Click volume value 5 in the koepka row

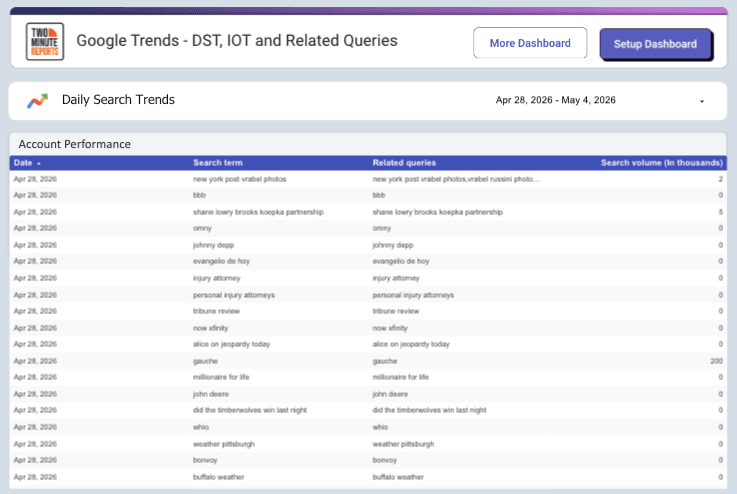721,212
